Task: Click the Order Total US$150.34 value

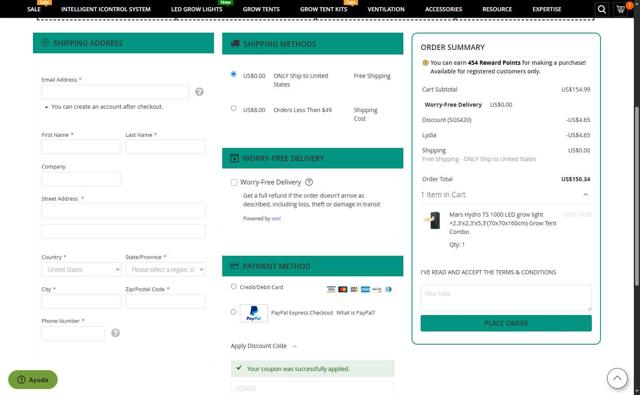Action: [x=576, y=179]
